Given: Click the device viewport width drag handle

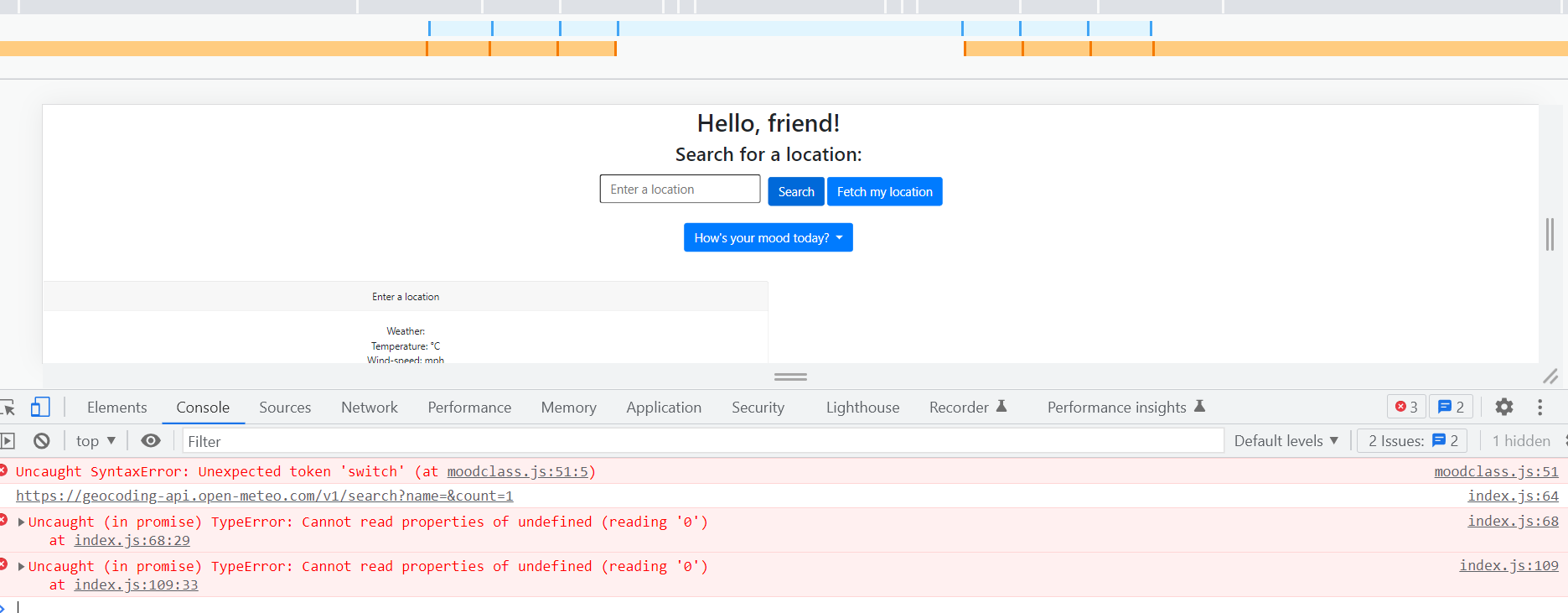Looking at the screenshot, I should 1550,234.
